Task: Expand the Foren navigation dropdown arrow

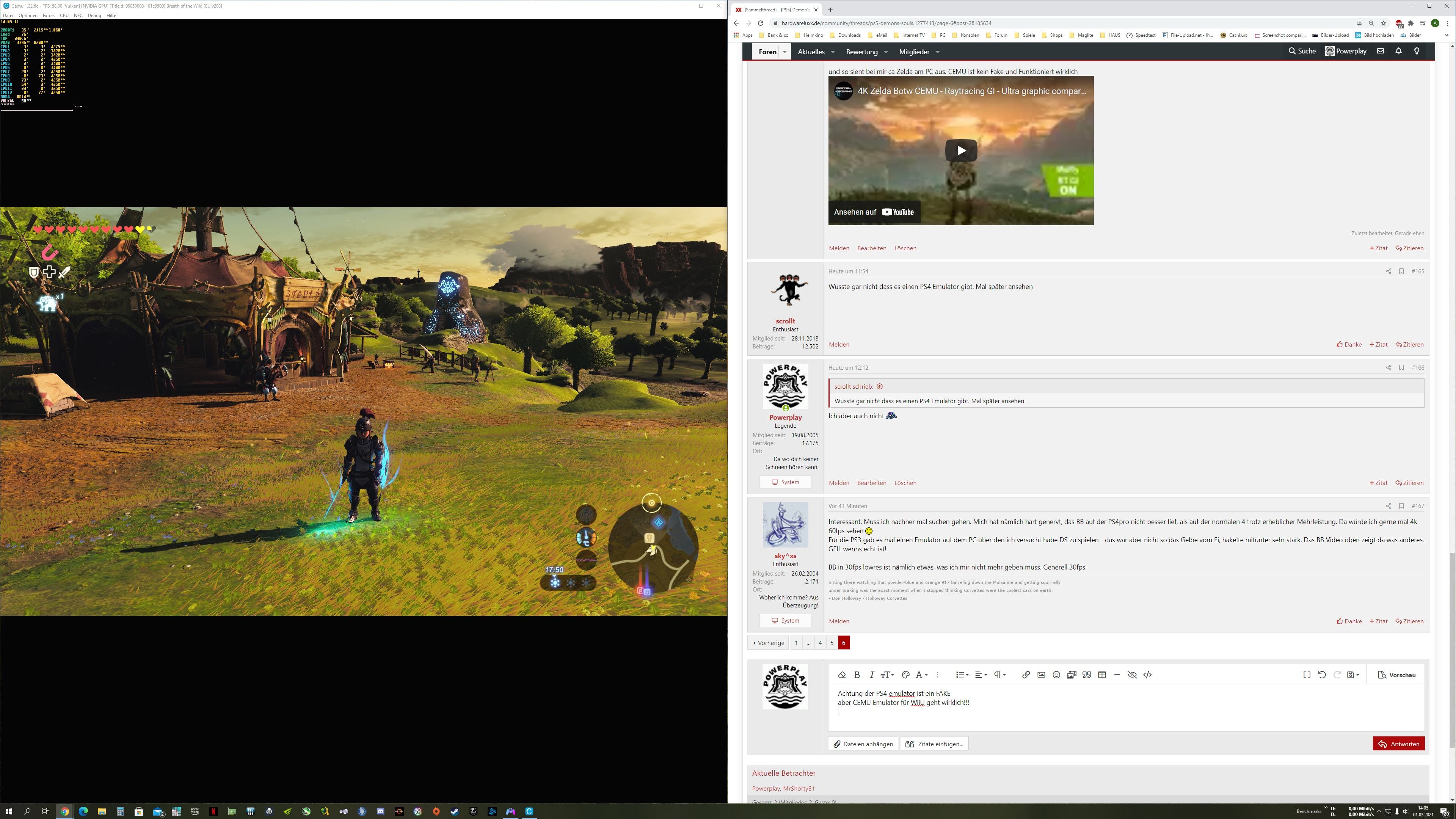Action: point(784,52)
